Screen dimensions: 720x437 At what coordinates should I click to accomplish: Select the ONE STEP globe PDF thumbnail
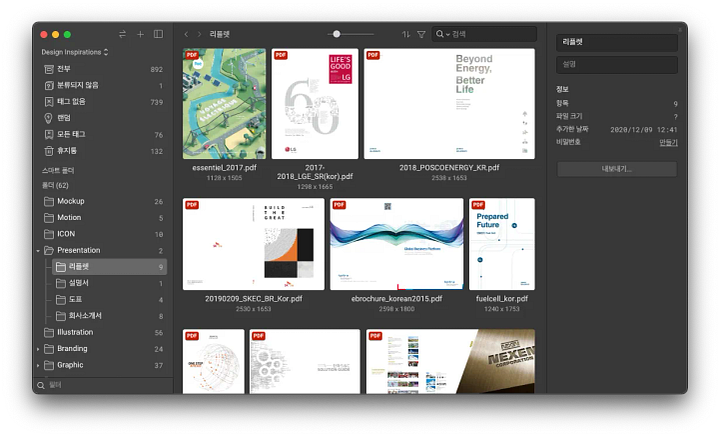point(214,361)
